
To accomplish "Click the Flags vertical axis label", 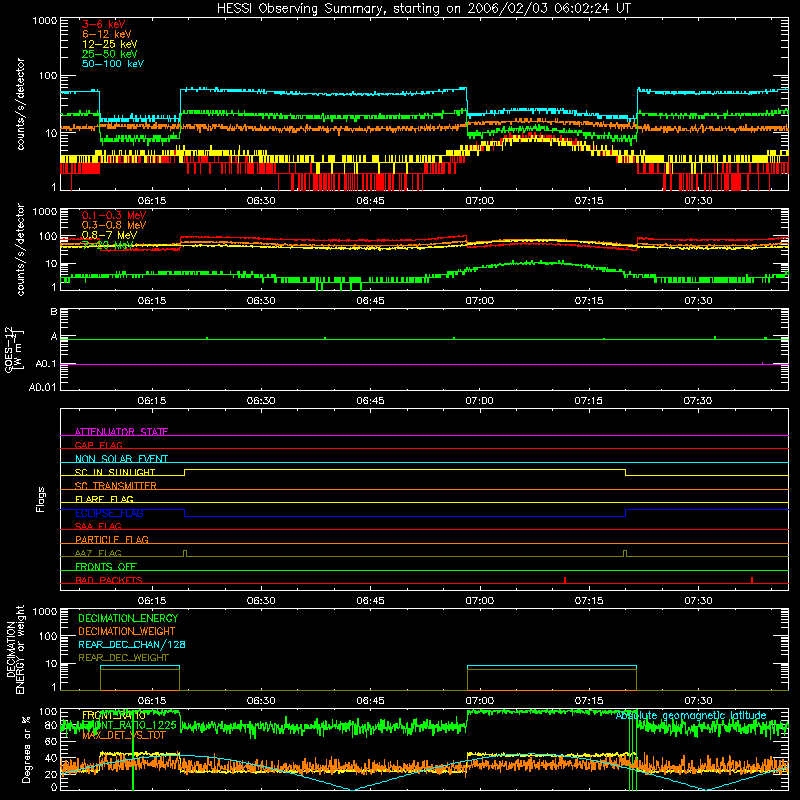I will pyautogui.click(x=40, y=499).
